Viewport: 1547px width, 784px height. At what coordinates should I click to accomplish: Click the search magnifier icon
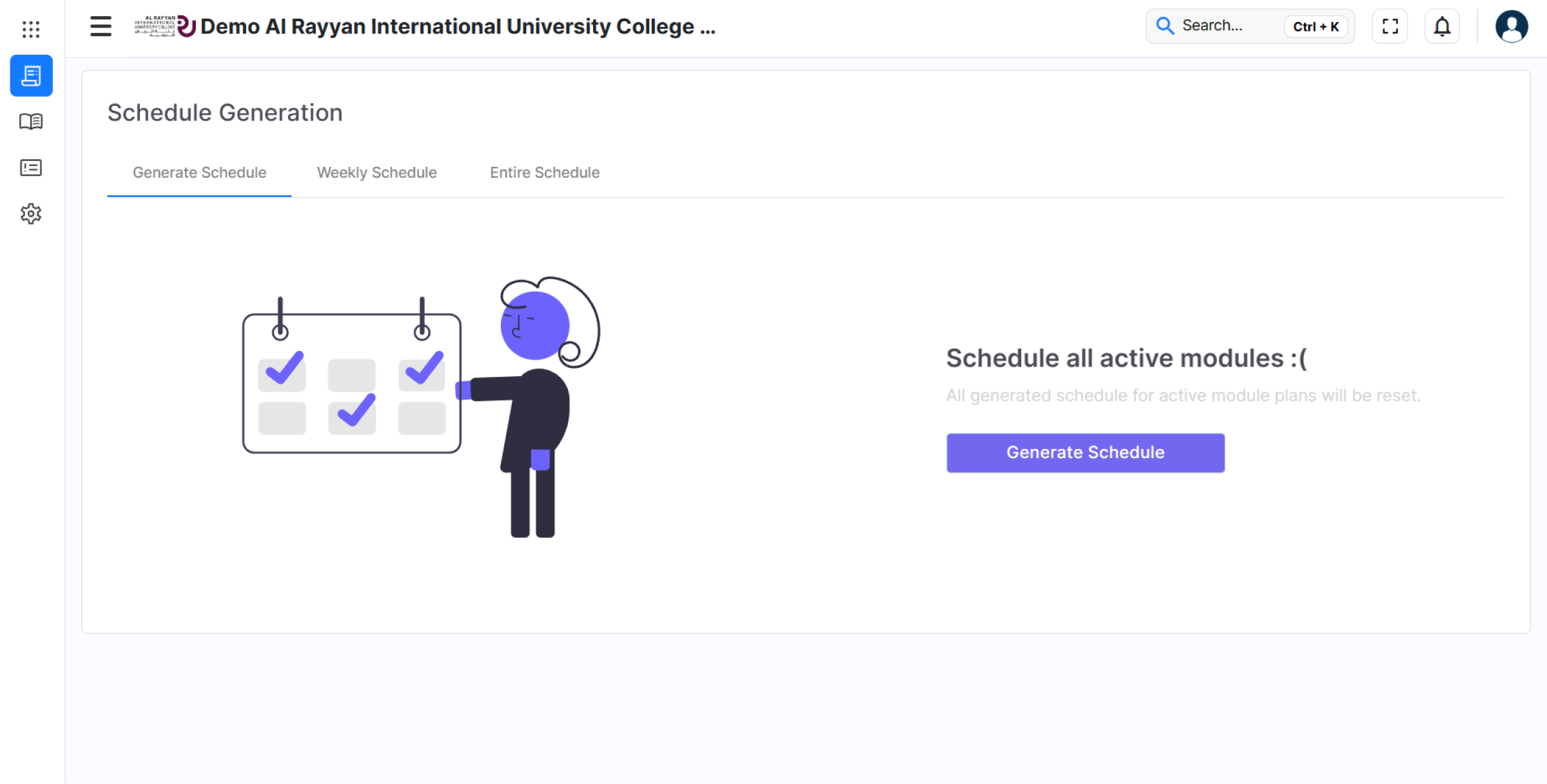(x=1164, y=26)
